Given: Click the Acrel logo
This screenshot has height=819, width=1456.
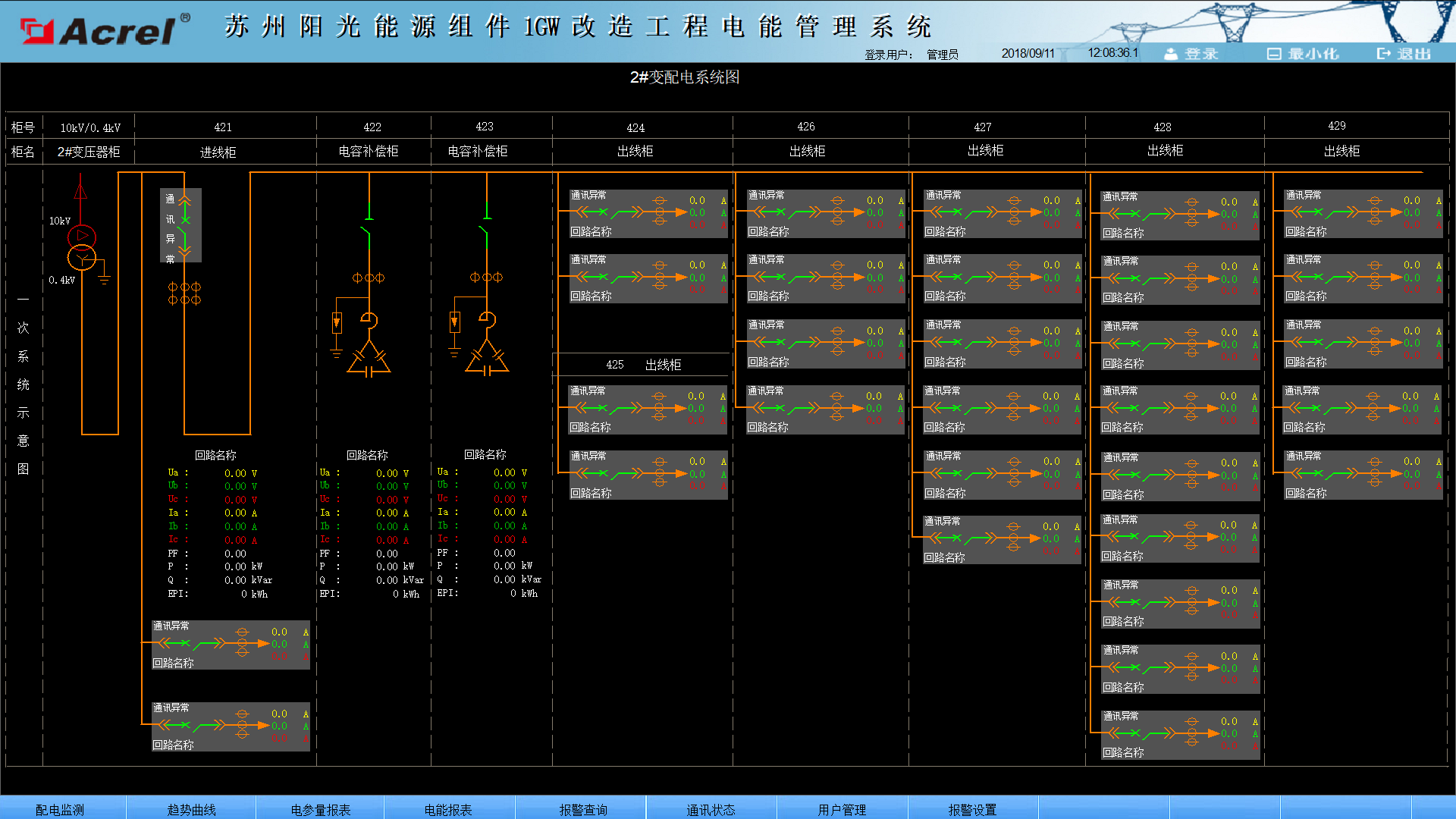Looking at the screenshot, I should [x=105, y=30].
